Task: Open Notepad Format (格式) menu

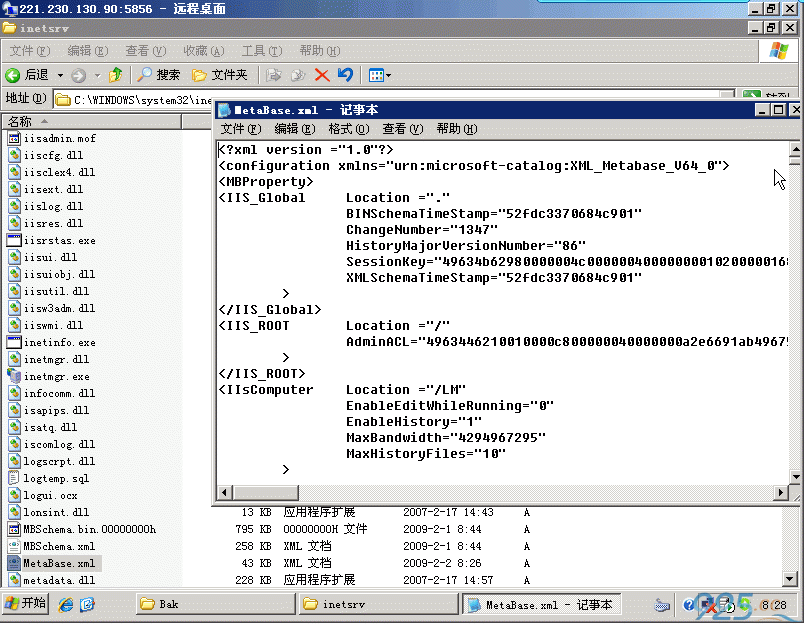Action: (349, 129)
